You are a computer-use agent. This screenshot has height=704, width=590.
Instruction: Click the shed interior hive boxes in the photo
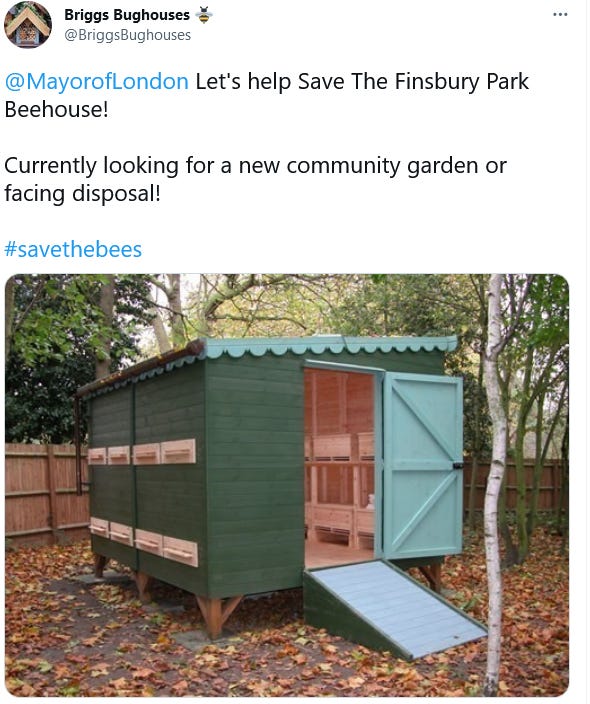pos(340,489)
